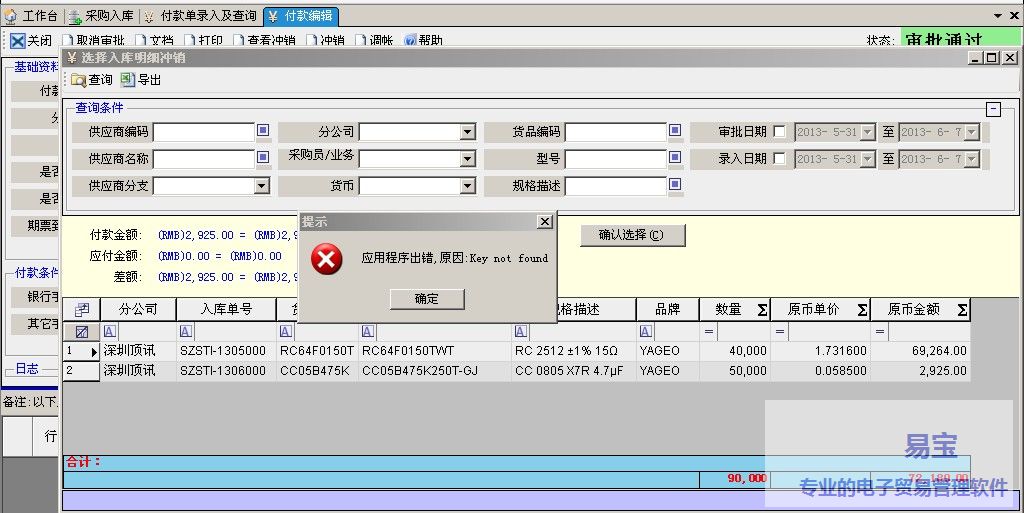Click the grid column chooser icon

[82, 310]
